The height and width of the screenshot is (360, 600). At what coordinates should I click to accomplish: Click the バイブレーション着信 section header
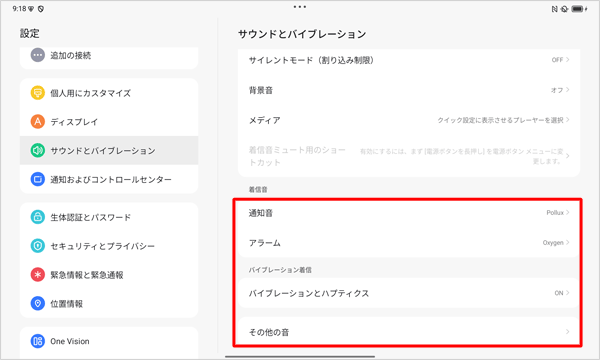(x=280, y=270)
